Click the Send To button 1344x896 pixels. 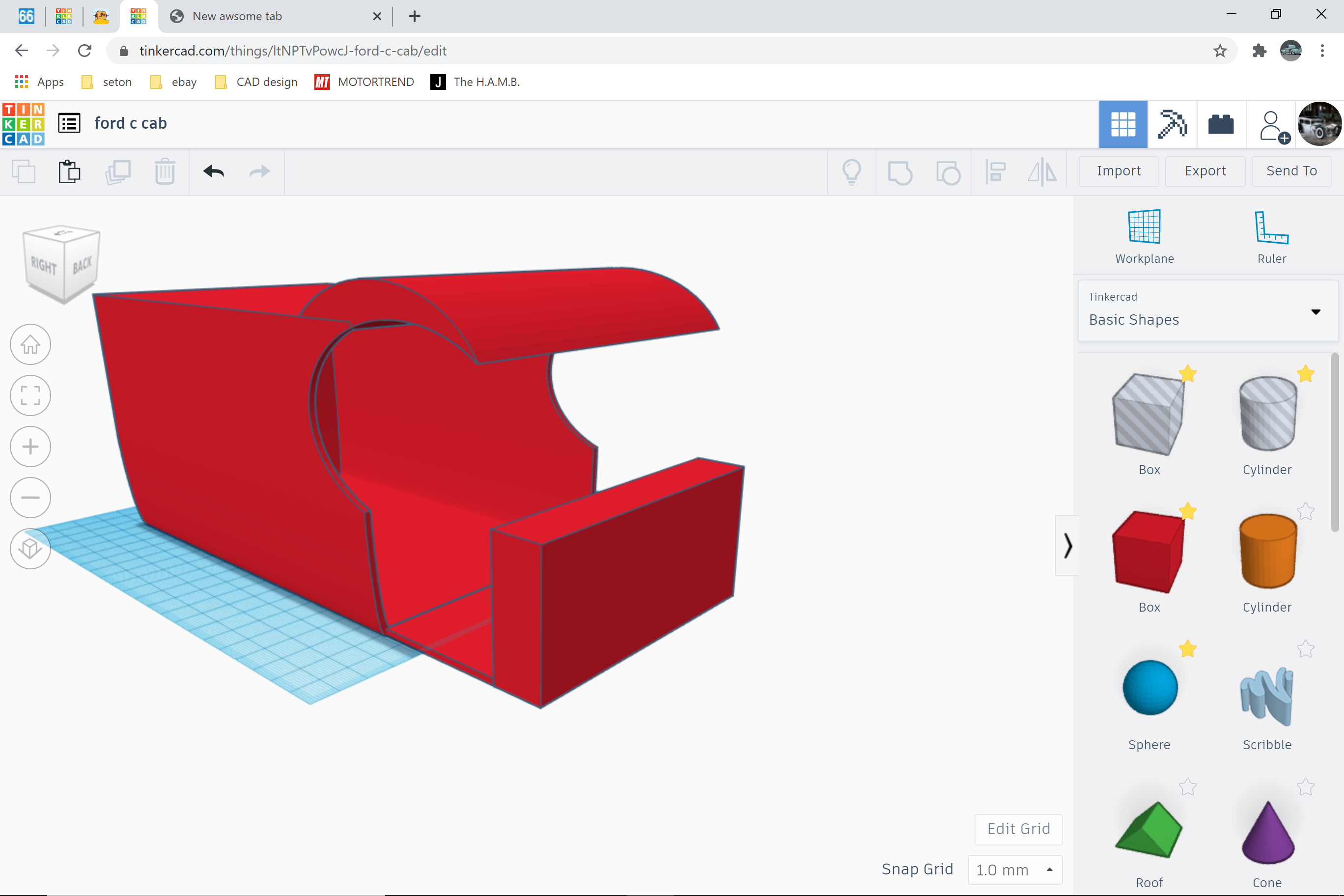[1291, 171]
